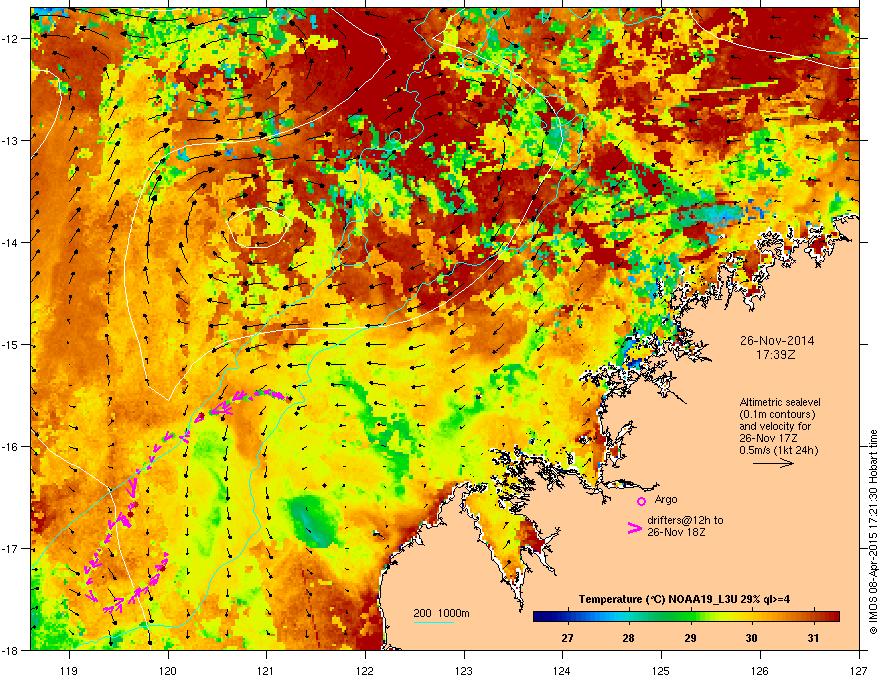
Task: Click the '0.5m/s (1kt 24h)' text
Action: tap(778, 450)
